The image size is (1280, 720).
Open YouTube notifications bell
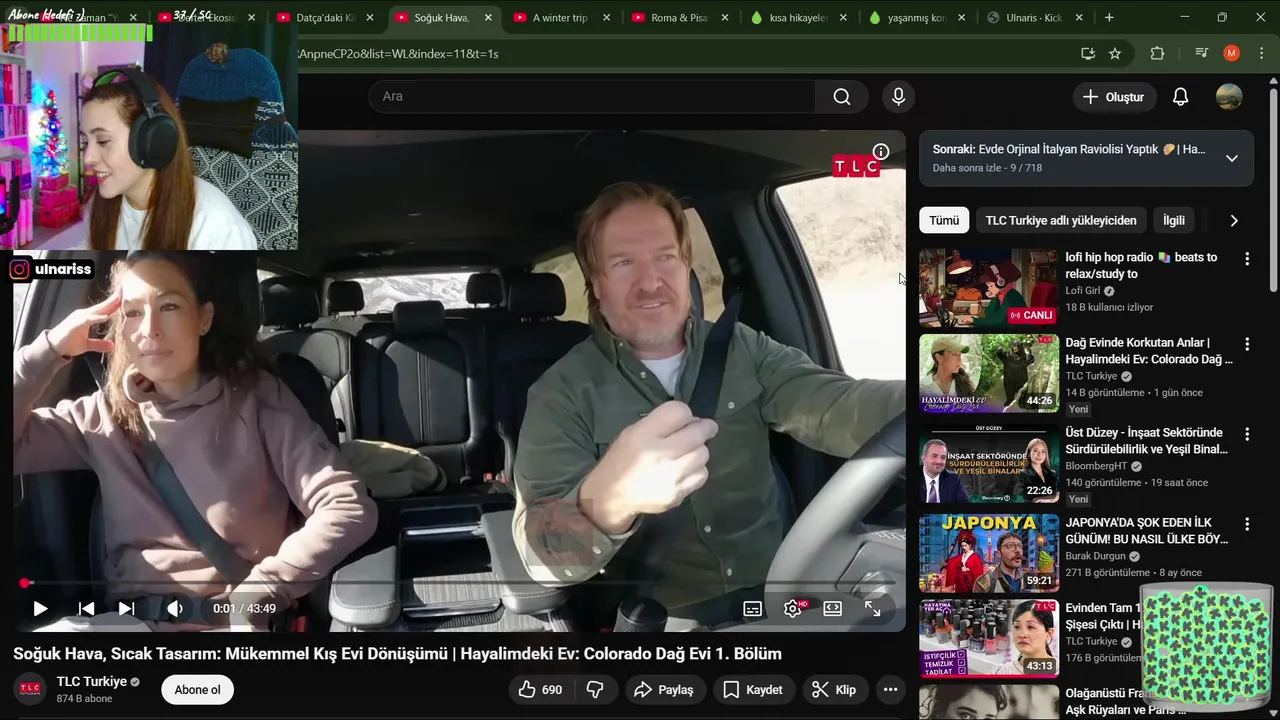(1181, 97)
